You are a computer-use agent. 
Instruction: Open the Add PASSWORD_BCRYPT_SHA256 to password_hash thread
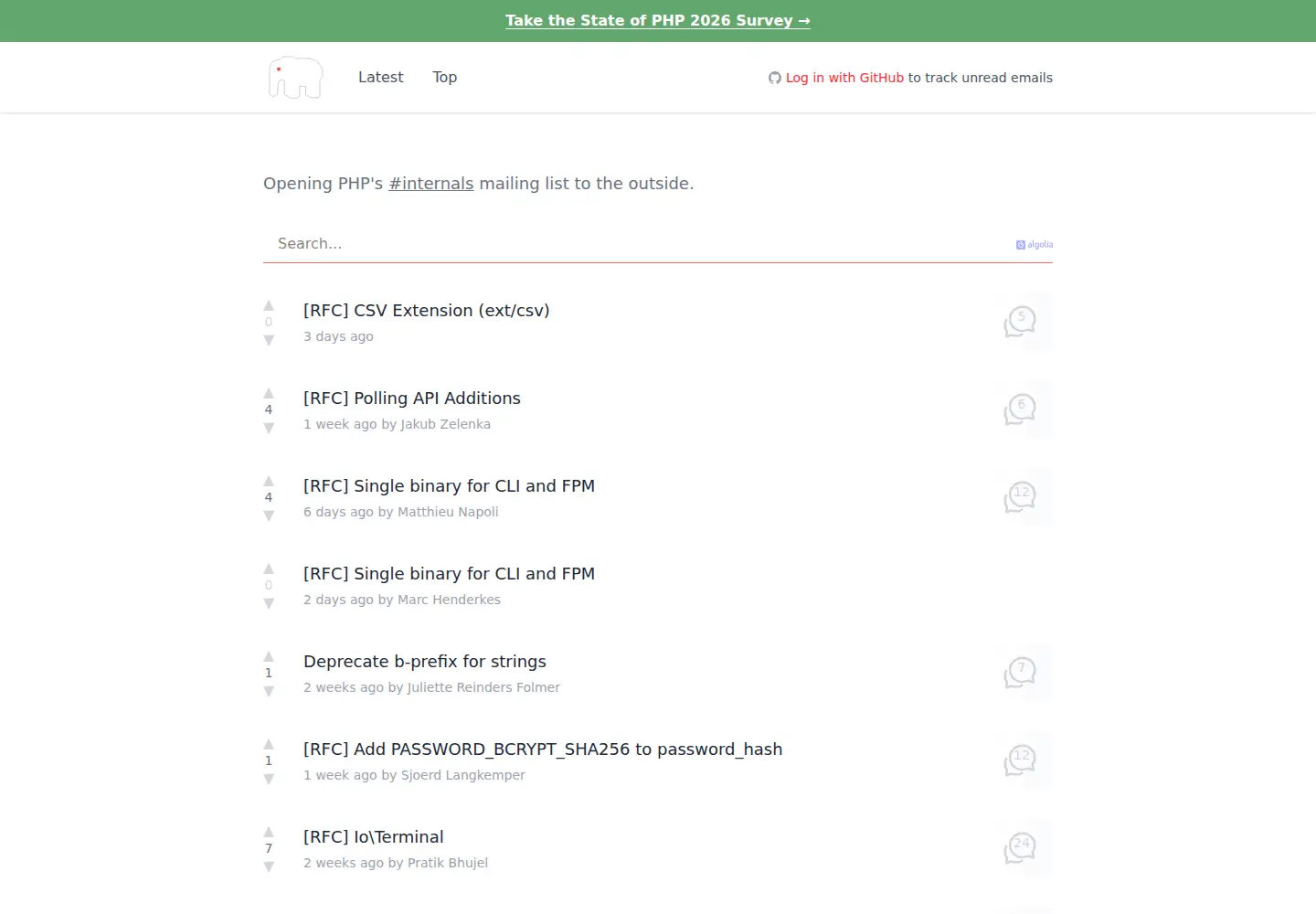pos(543,749)
